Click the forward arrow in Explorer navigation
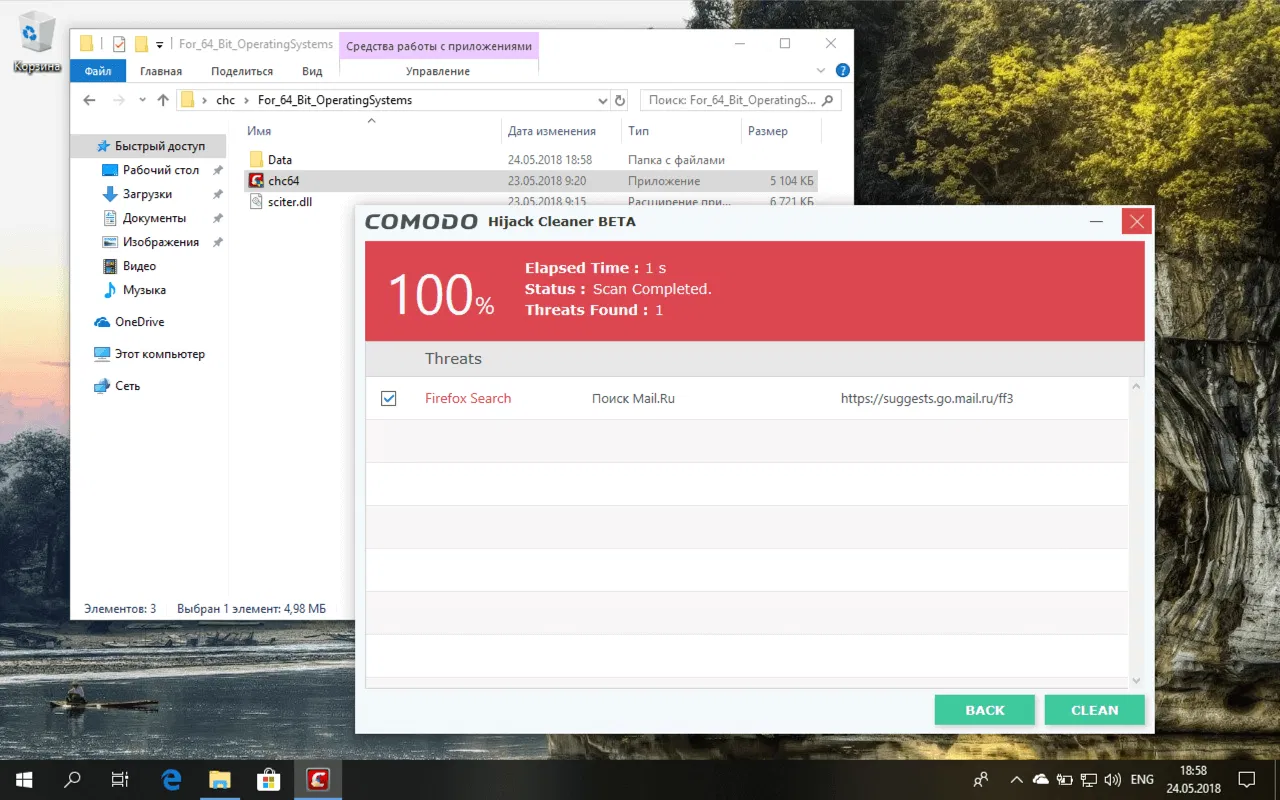The height and width of the screenshot is (800, 1280). click(119, 100)
